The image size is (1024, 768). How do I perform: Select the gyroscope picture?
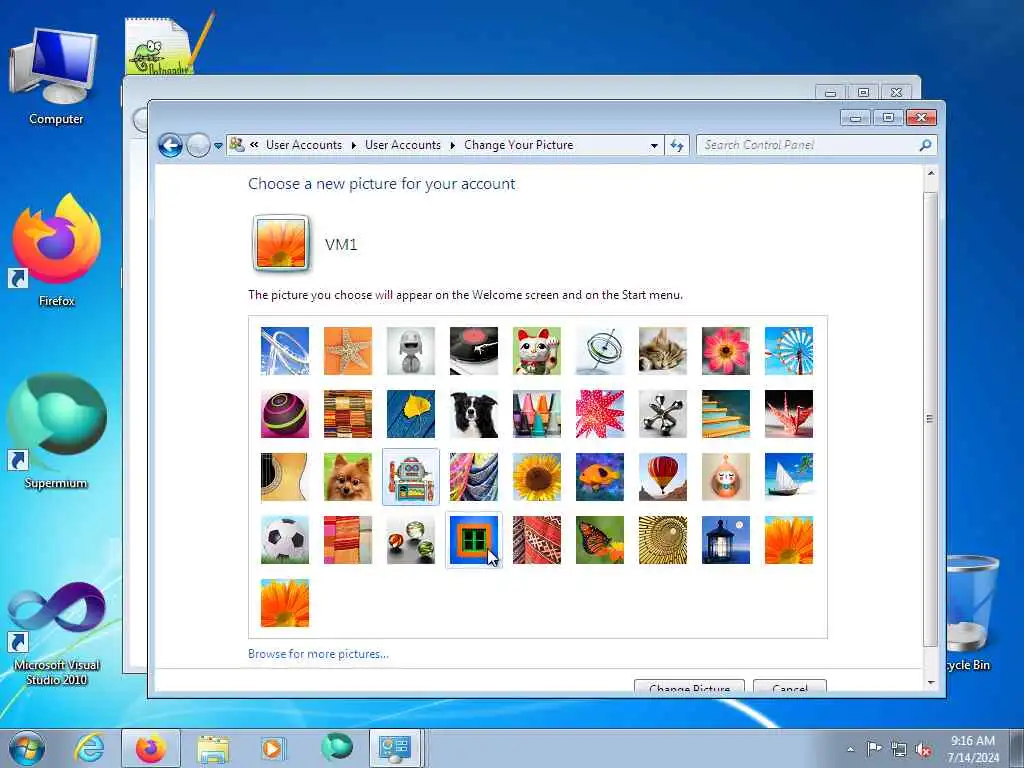[600, 351]
